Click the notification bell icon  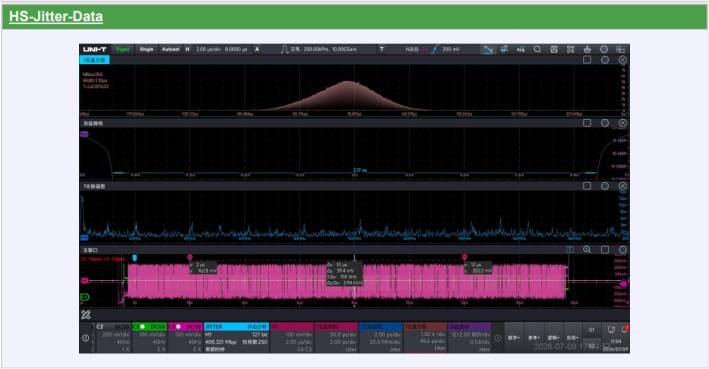pyautogui.click(x=624, y=330)
